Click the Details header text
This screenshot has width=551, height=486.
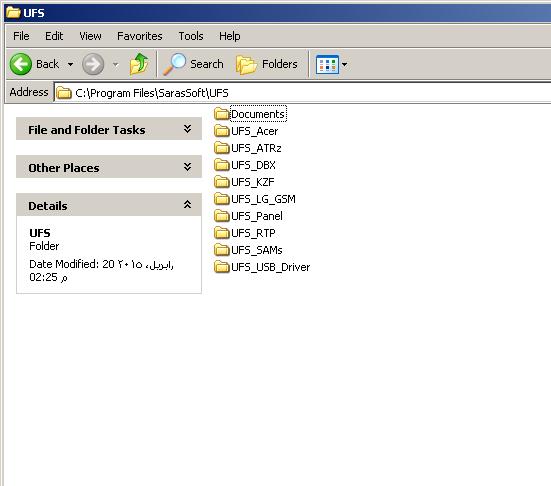pos(48,206)
